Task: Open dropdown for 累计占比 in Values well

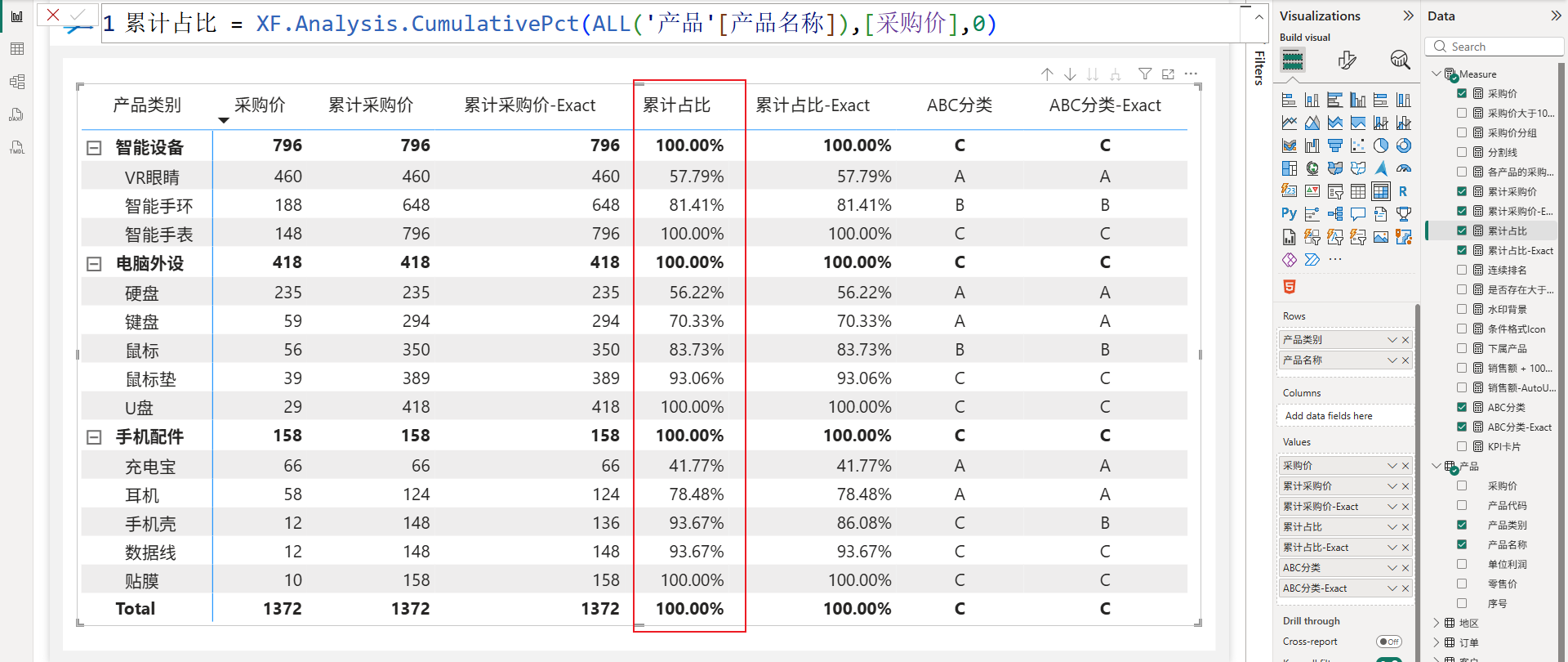Action: [x=1392, y=527]
